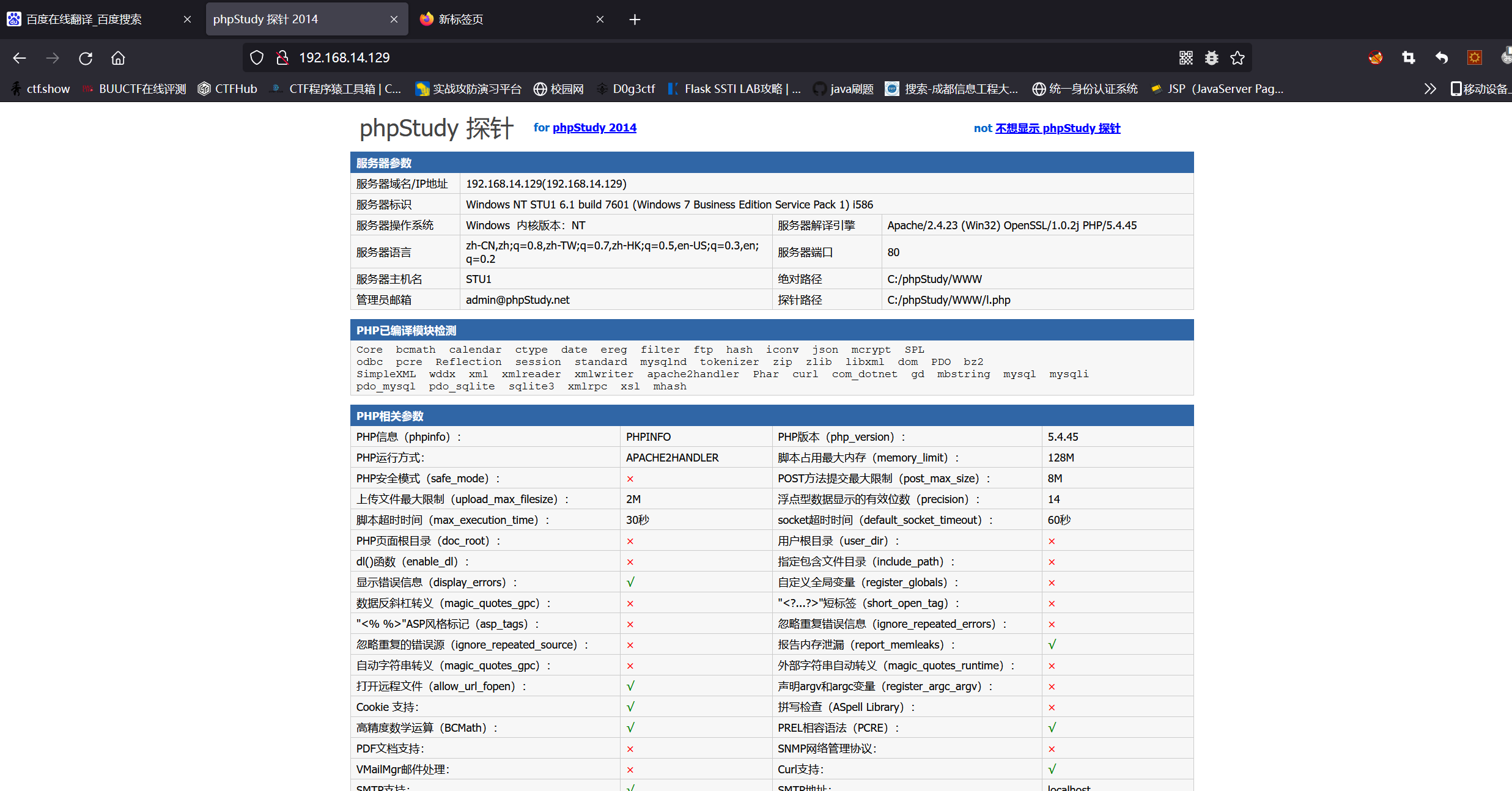This screenshot has height=791, width=1512.
Task: Go back with the browser back arrow
Action: pos(20,58)
